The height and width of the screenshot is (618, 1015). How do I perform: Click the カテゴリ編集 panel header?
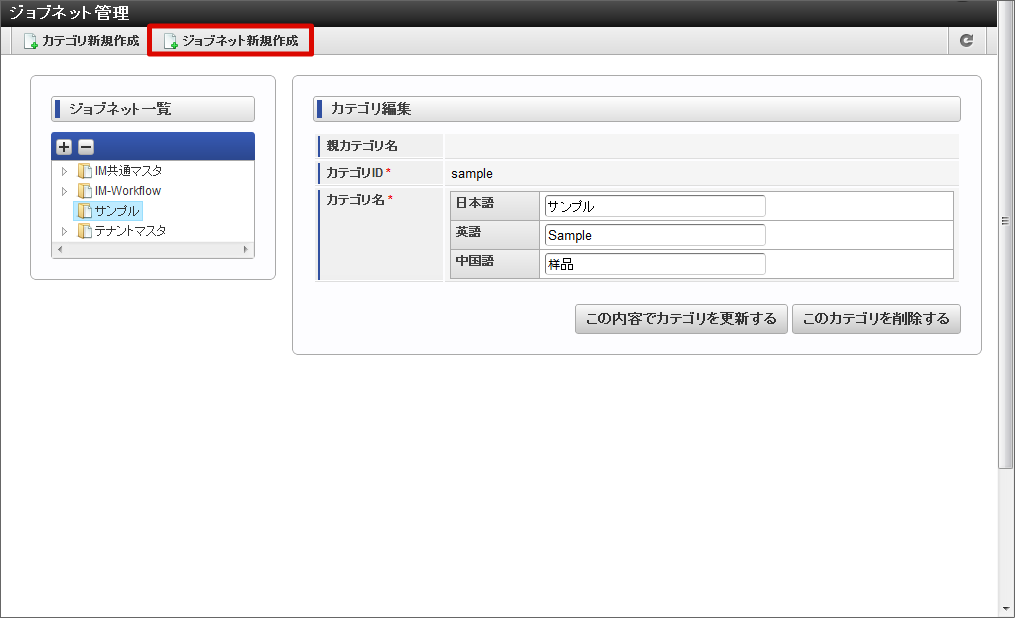[x=637, y=109]
